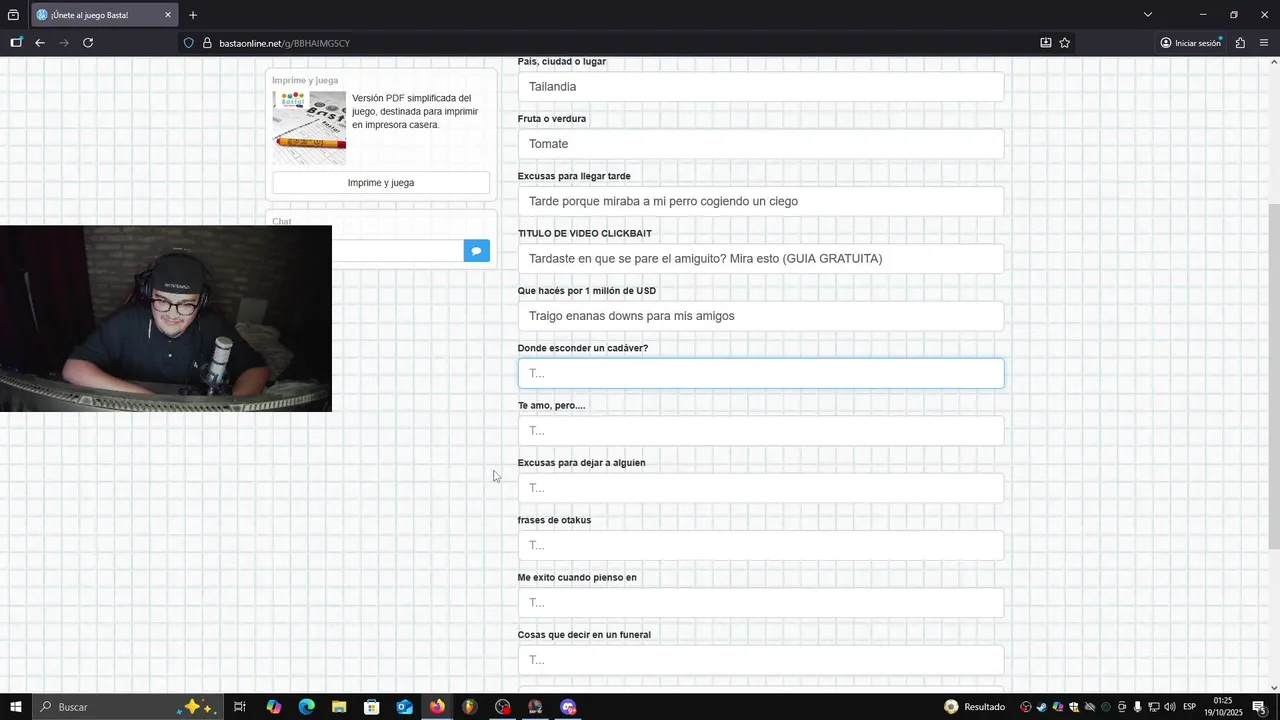Click the chat message input box

(x=398, y=251)
